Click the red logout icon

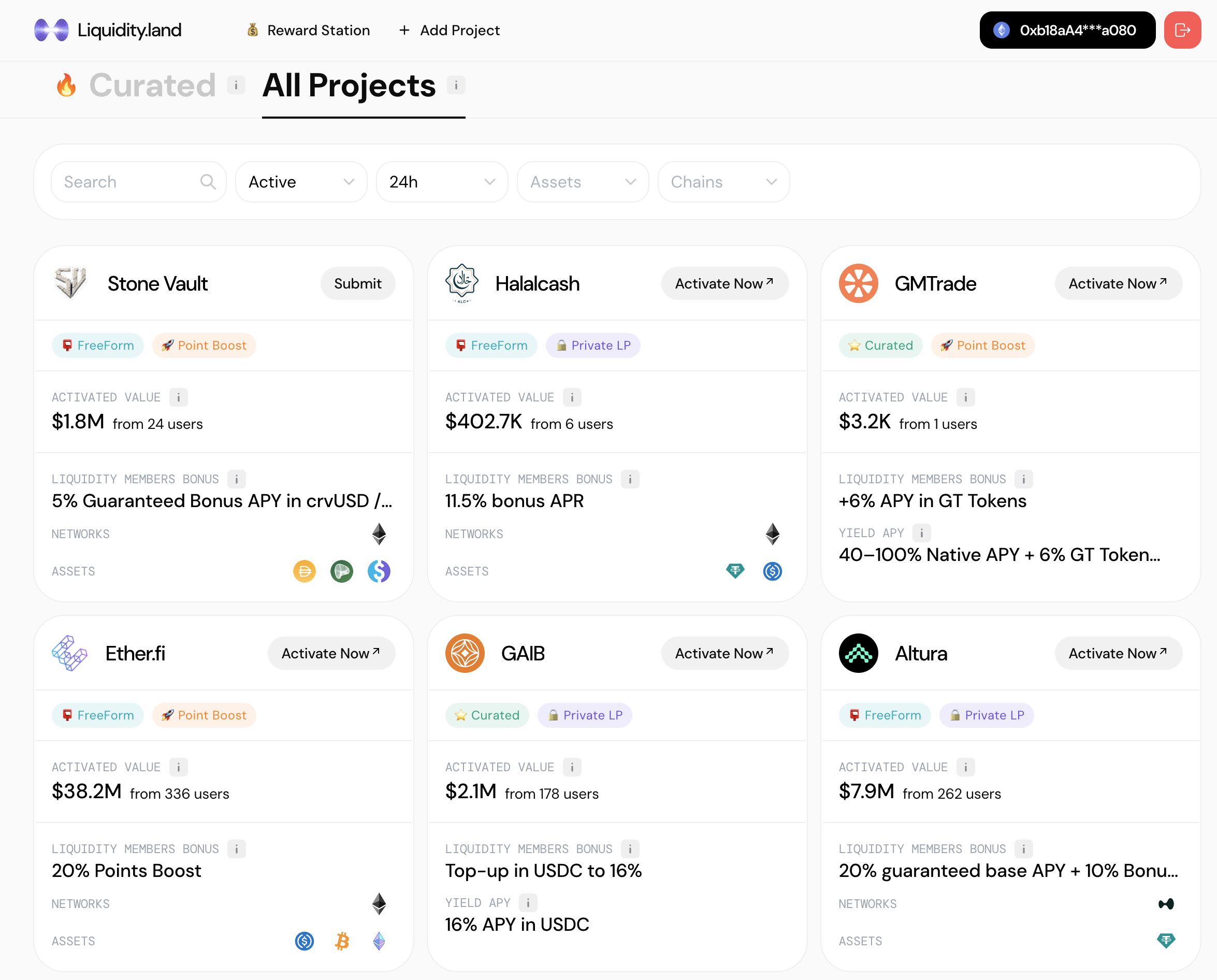click(1182, 30)
